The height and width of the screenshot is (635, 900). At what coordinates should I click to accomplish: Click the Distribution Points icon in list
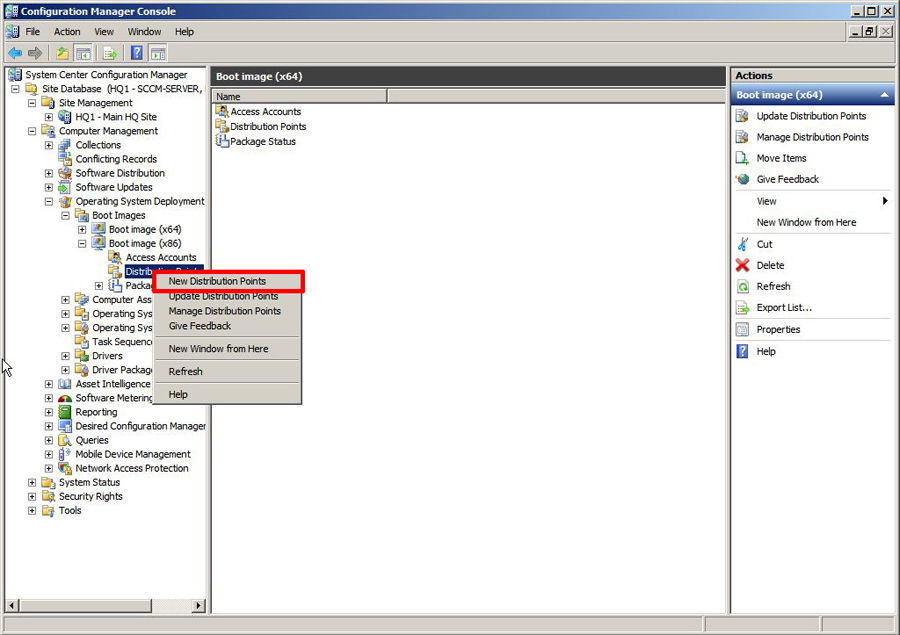click(222, 126)
